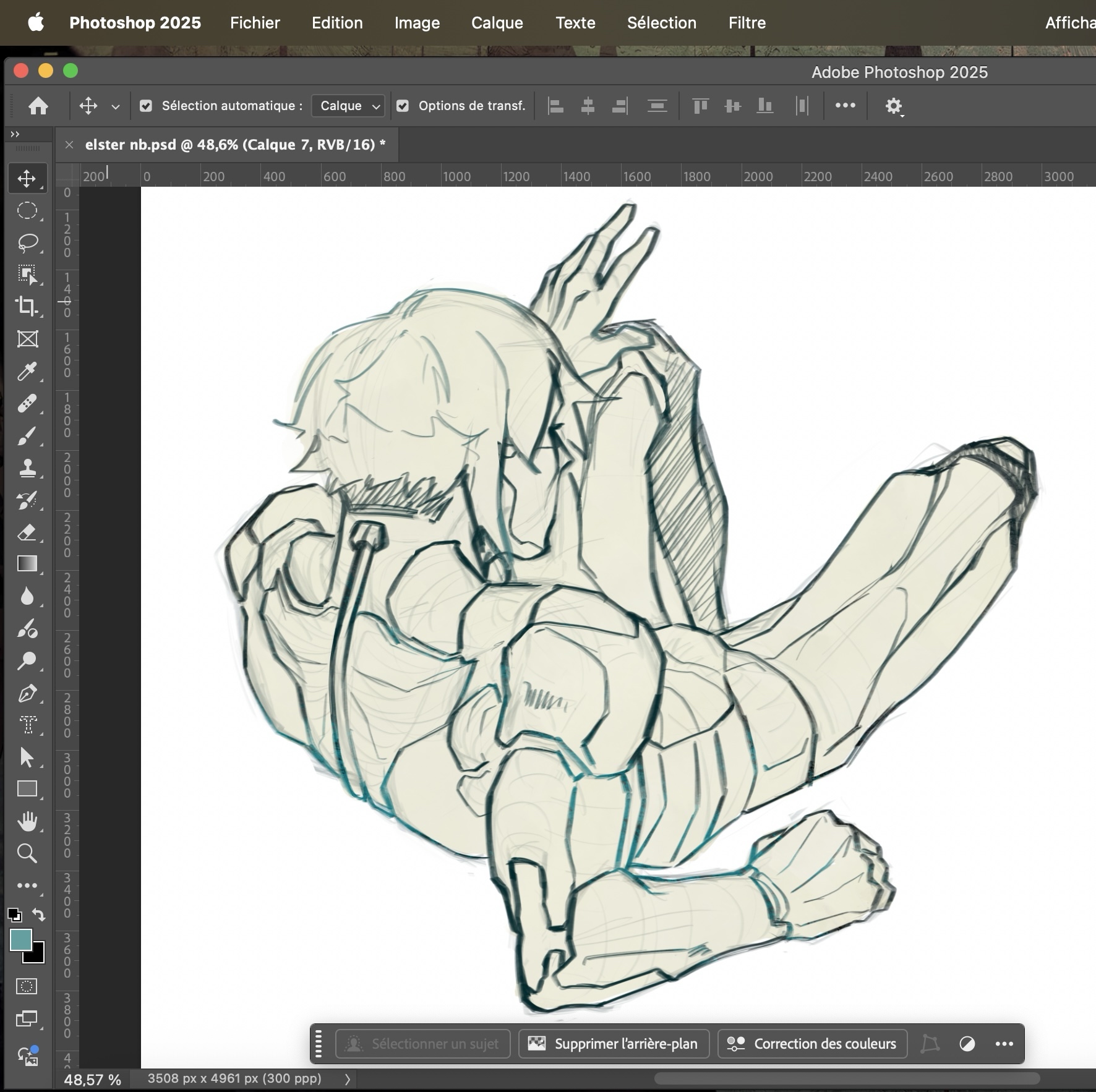Select the Zoom tool in toolbar
This screenshot has width=1096, height=1092.
pyautogui.click(x=27, y=853)
